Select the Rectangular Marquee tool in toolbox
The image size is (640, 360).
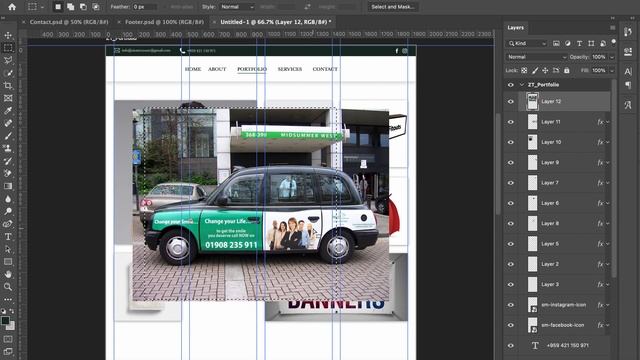(8, 48)
